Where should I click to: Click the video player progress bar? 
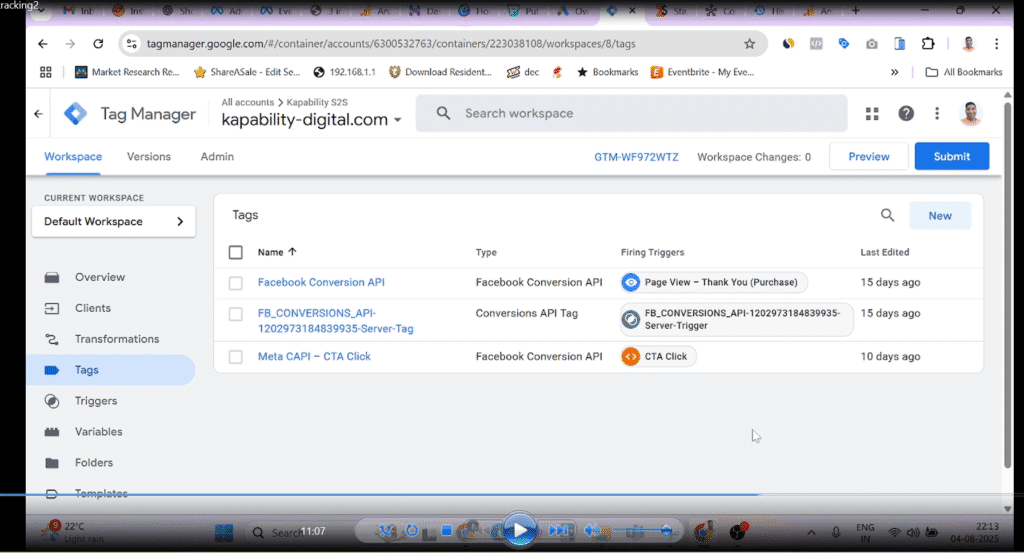pos(400,494)
